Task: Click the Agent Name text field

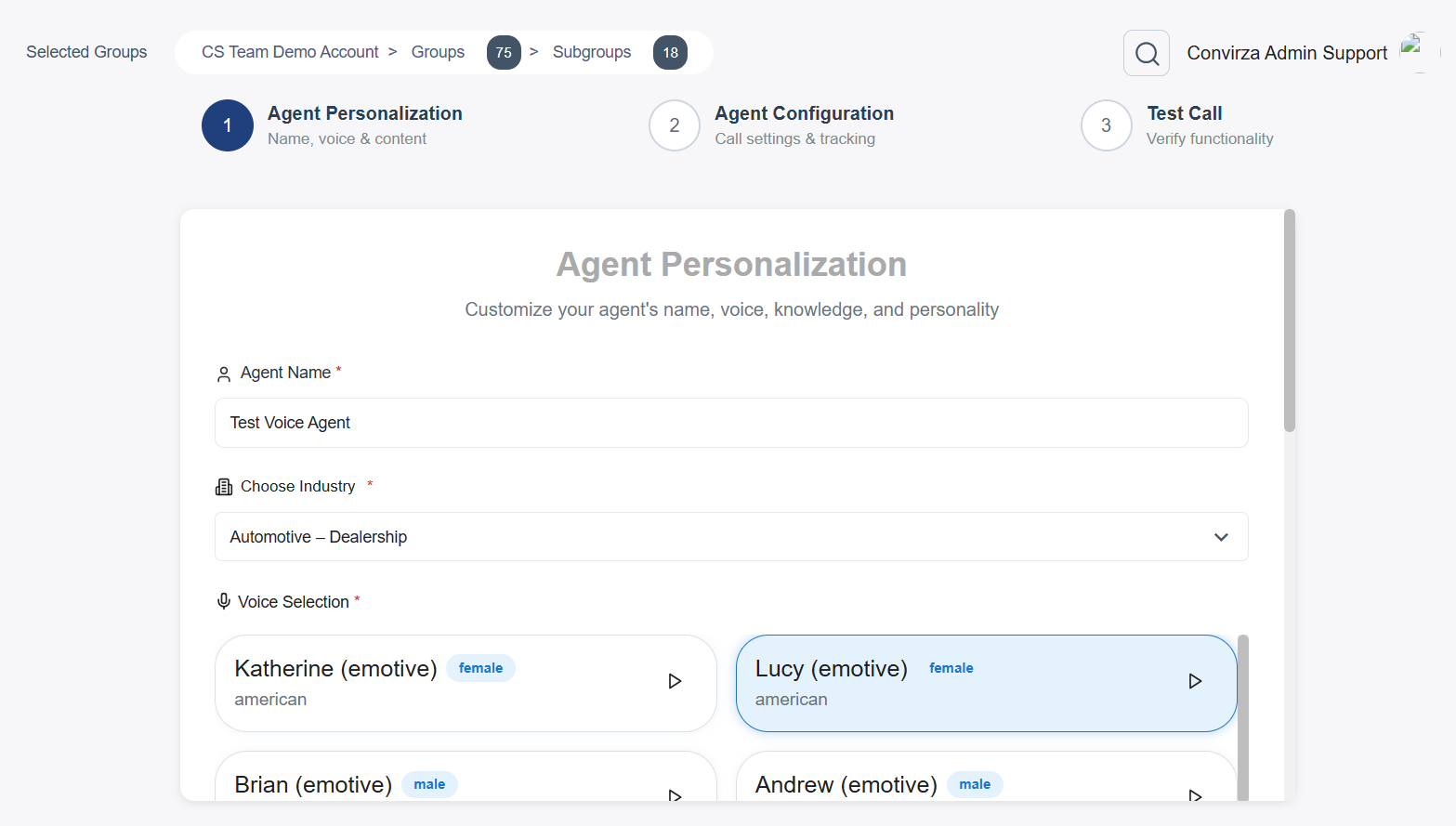Action: pyautogui.click(x=730, y=423)
